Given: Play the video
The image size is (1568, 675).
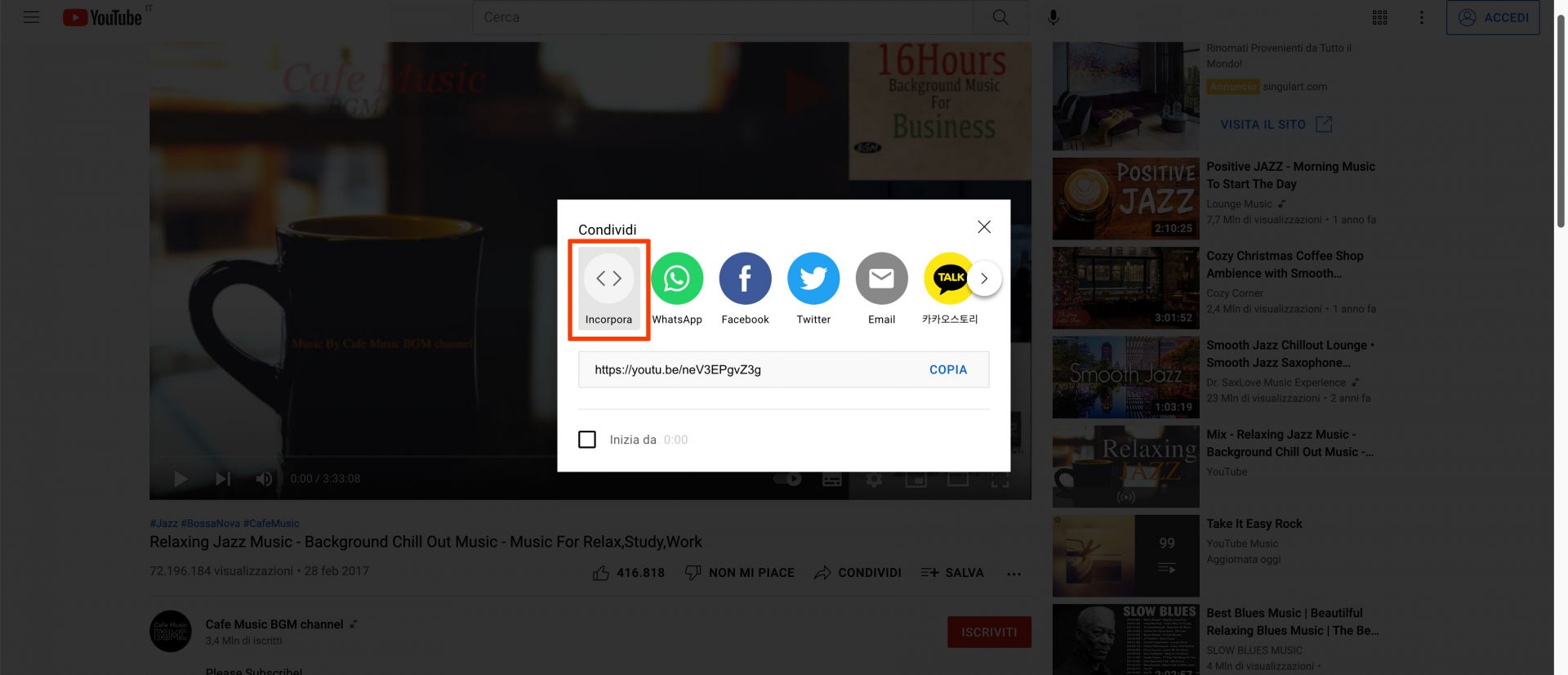Looking at the screenshot, I should click(x=181, y=479).
